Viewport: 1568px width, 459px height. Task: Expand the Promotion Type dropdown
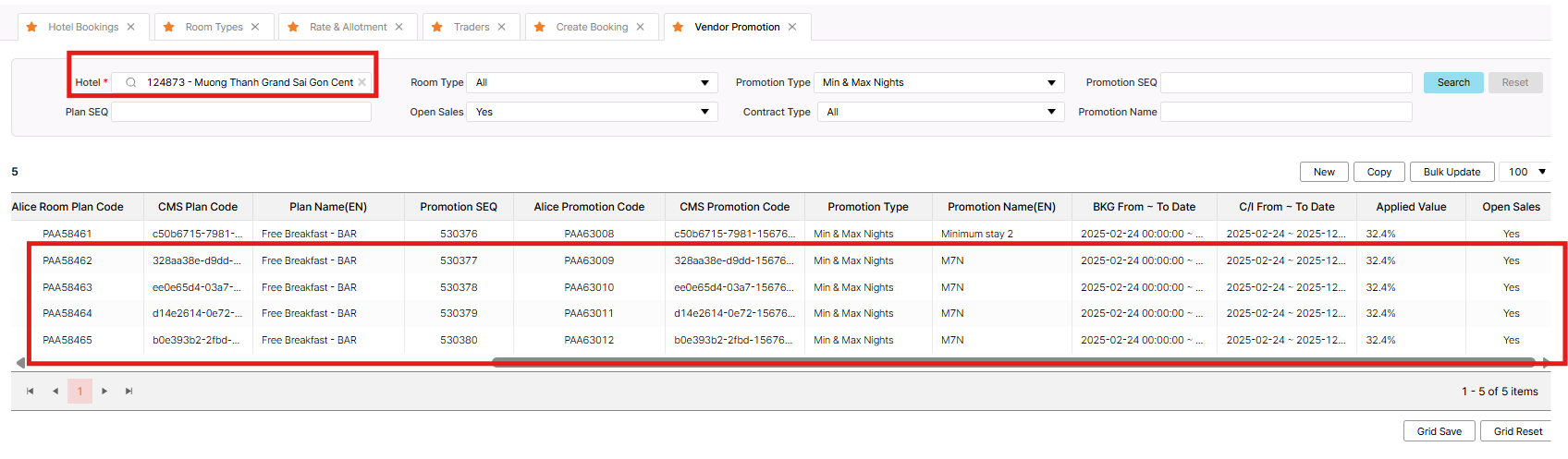point(939,82)
